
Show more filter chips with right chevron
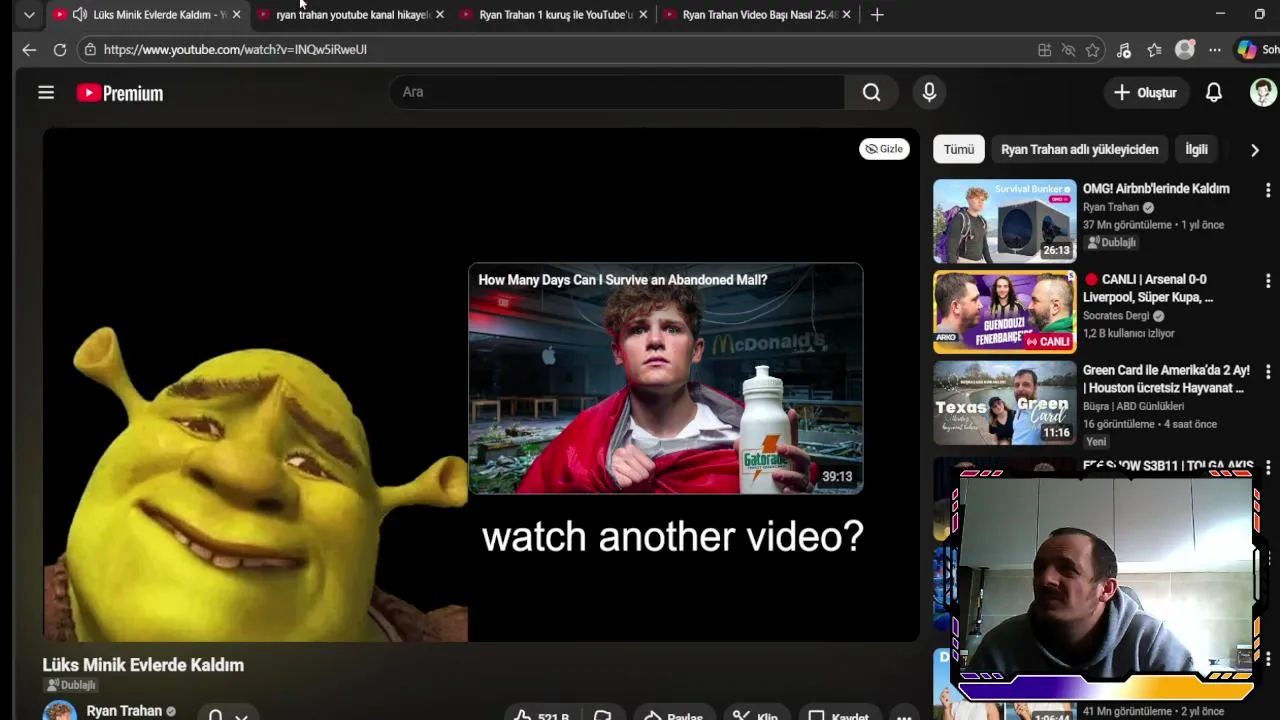pyautogui.click(x=1255, y=150)
